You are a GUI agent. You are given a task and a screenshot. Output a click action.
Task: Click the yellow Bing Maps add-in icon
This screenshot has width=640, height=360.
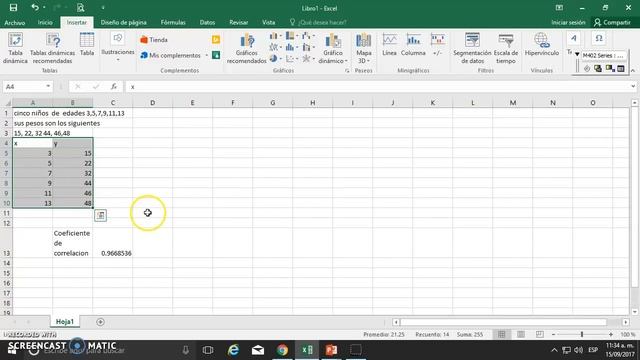click(216, 40)
